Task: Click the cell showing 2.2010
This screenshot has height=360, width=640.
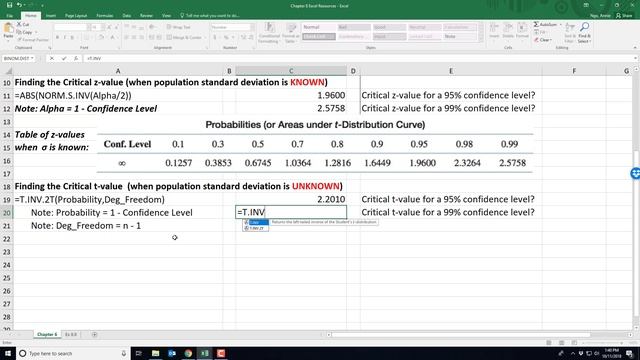Action: [291, 200]
